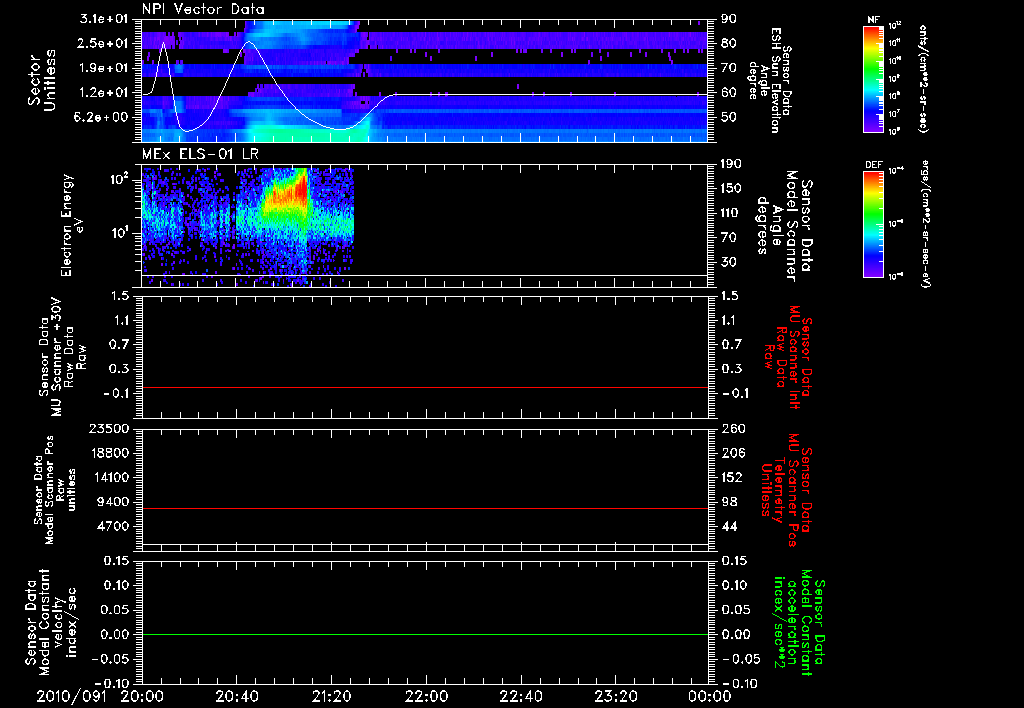Click the red MU Scanner Pos Telemetry label
Screen dimensions: 1024x708
[786, 490]
